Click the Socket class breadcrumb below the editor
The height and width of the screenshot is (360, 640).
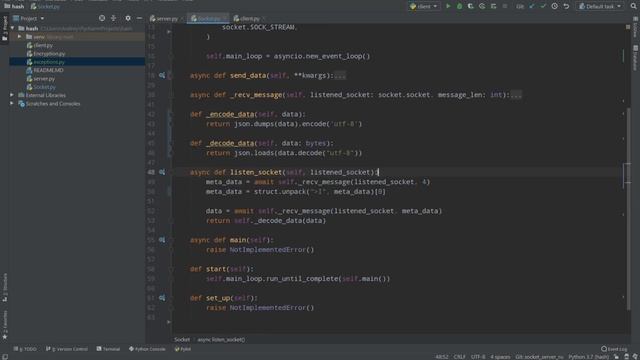(x=182, y=340)
